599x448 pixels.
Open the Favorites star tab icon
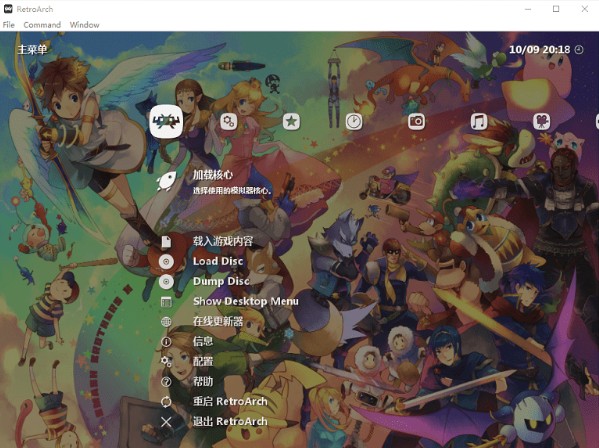(291, 121)
